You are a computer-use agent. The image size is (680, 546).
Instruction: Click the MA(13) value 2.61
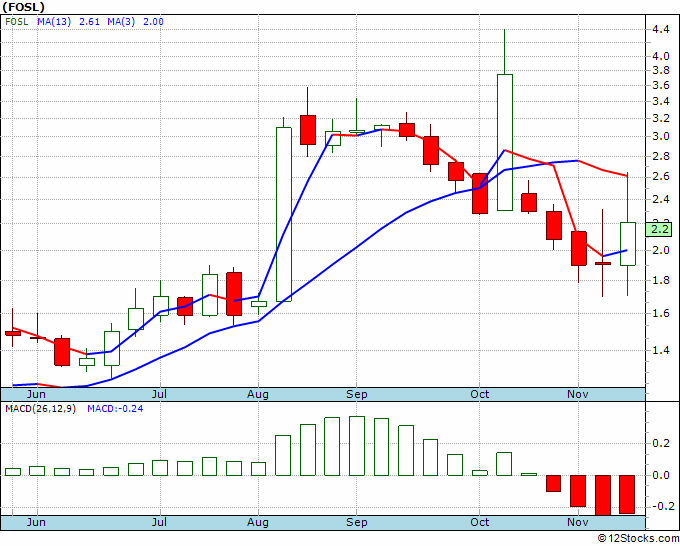(x=89, y=21)
